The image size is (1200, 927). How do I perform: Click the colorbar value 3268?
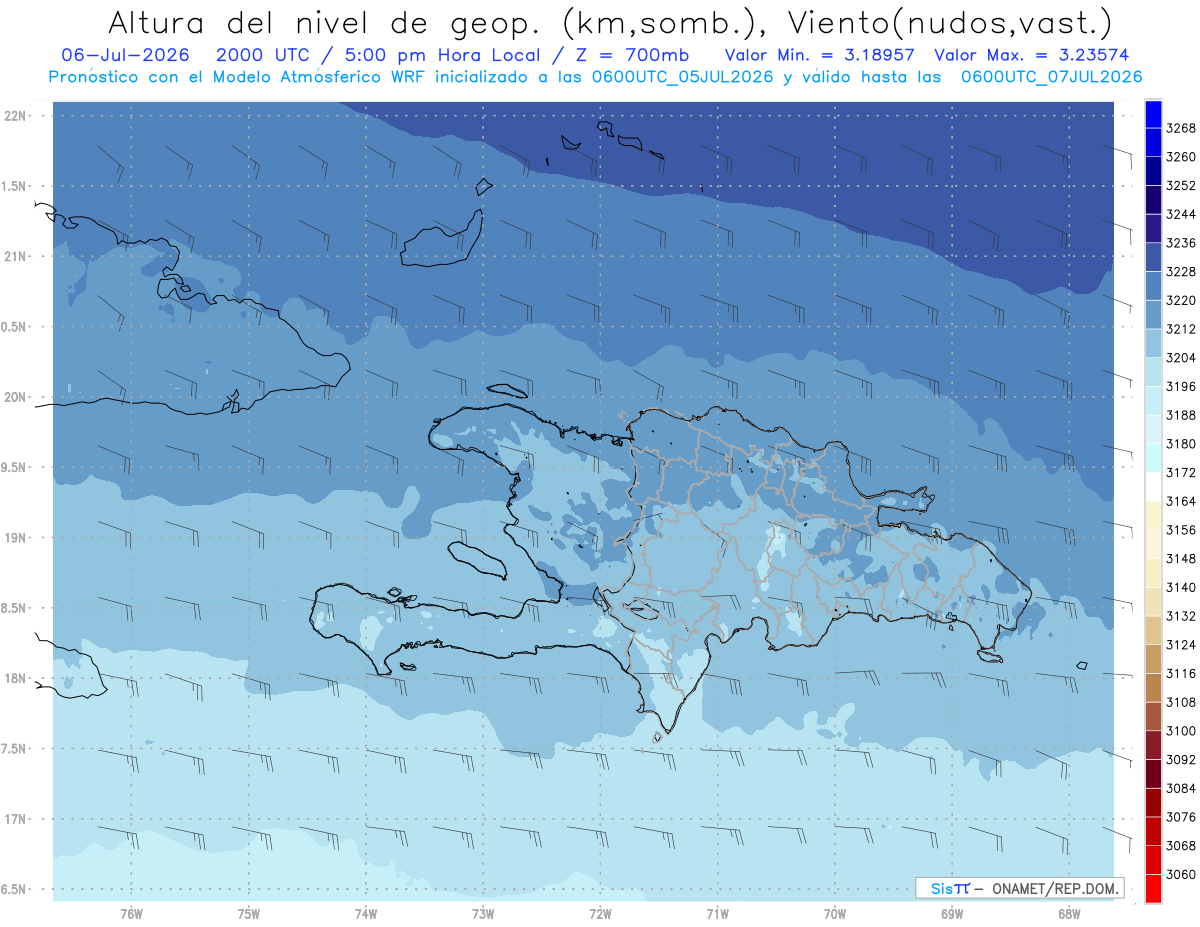pyautogui.click(x=1181, y=128)
